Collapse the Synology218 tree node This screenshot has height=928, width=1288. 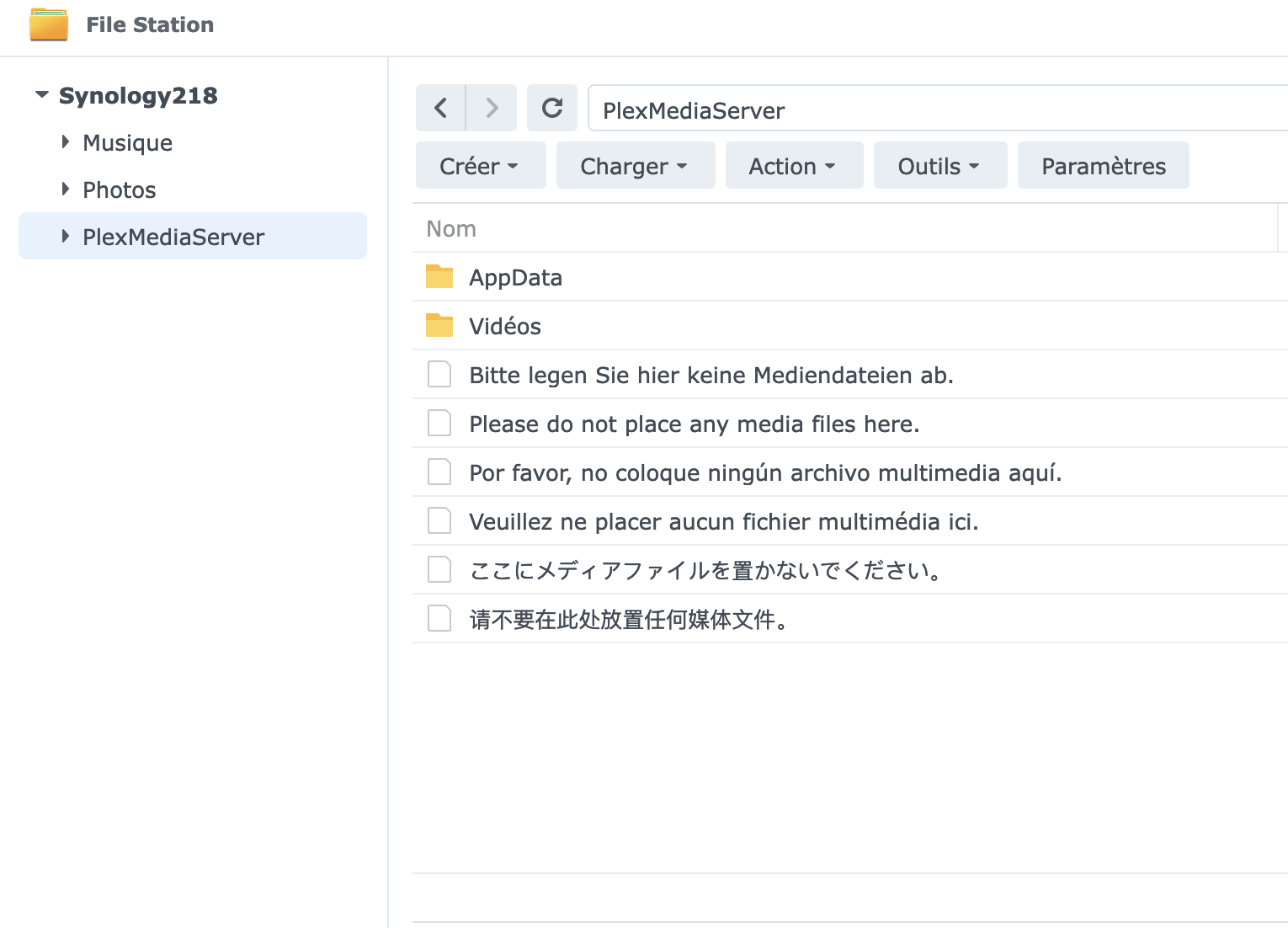tap(42, 95)
